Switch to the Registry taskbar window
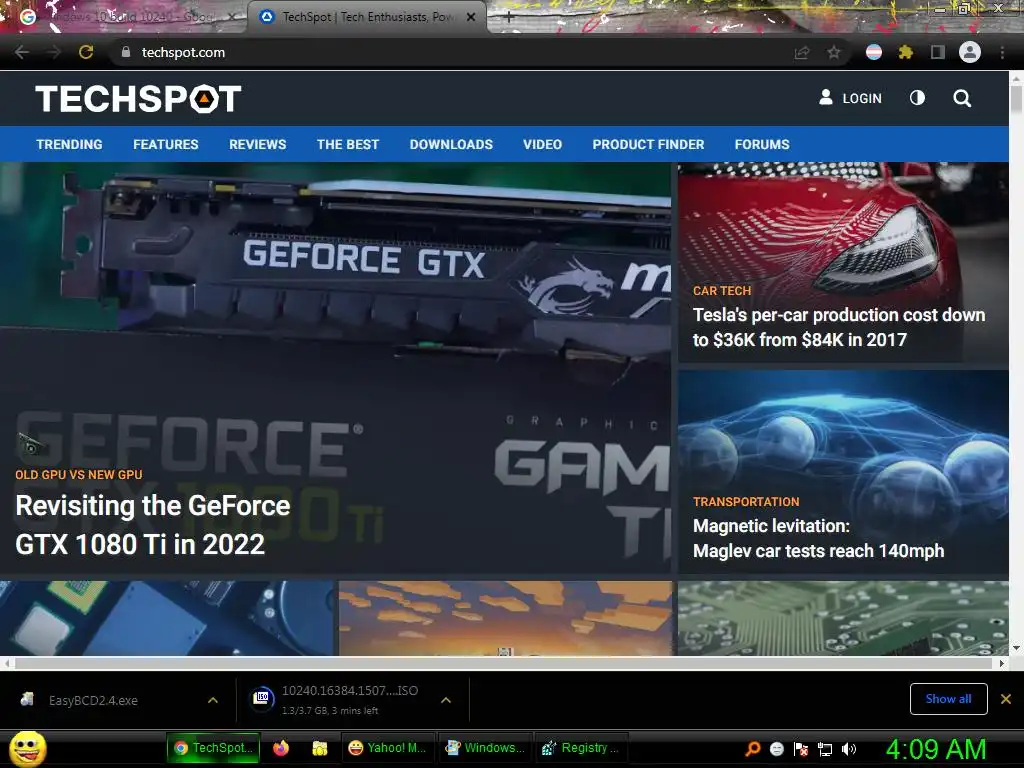This screenshot has height=768, width=1024. click(x=581, y=748)
